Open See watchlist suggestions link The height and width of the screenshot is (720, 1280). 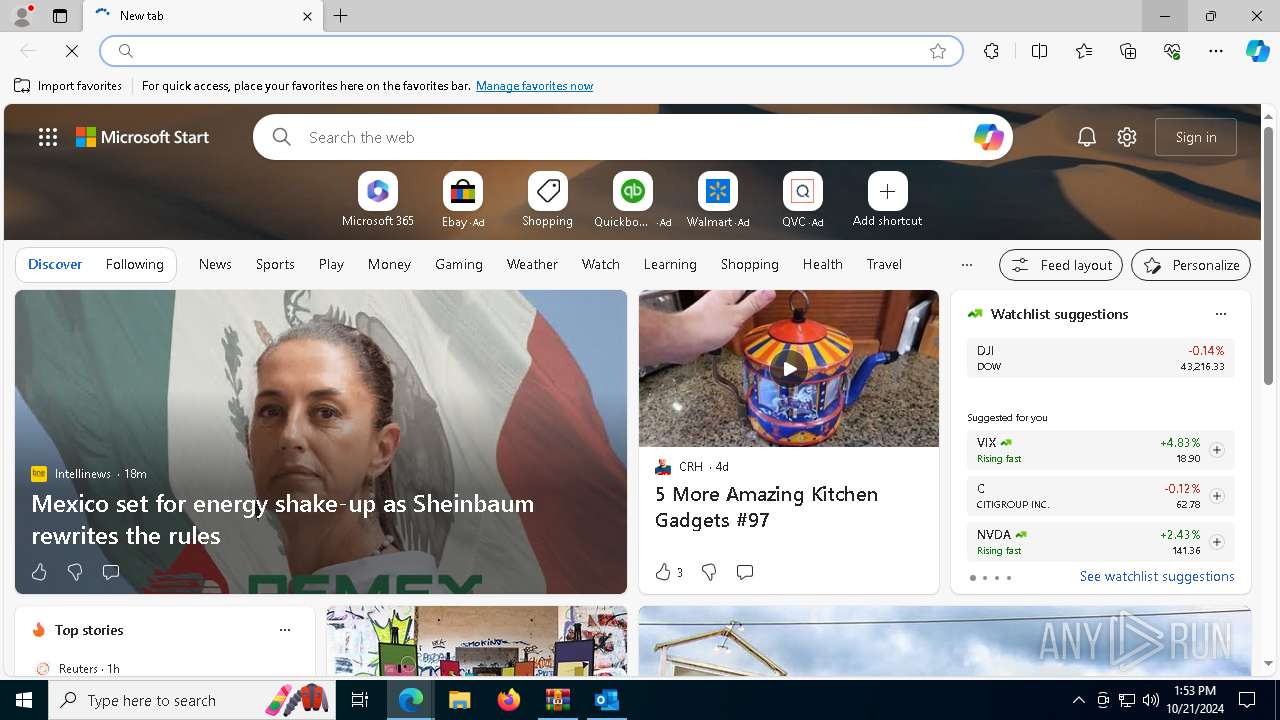(x=1157, y=576)
